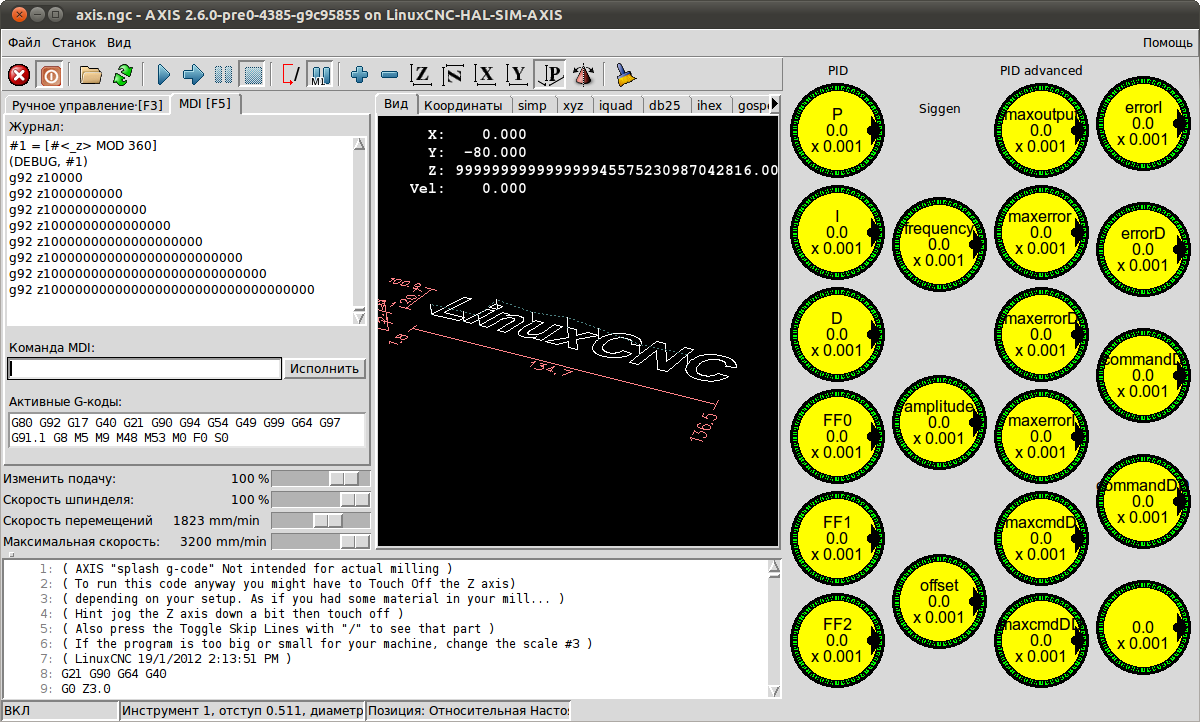1200x722 pixels.
Task: Switch to X side view
Action: tap(486, 74)
